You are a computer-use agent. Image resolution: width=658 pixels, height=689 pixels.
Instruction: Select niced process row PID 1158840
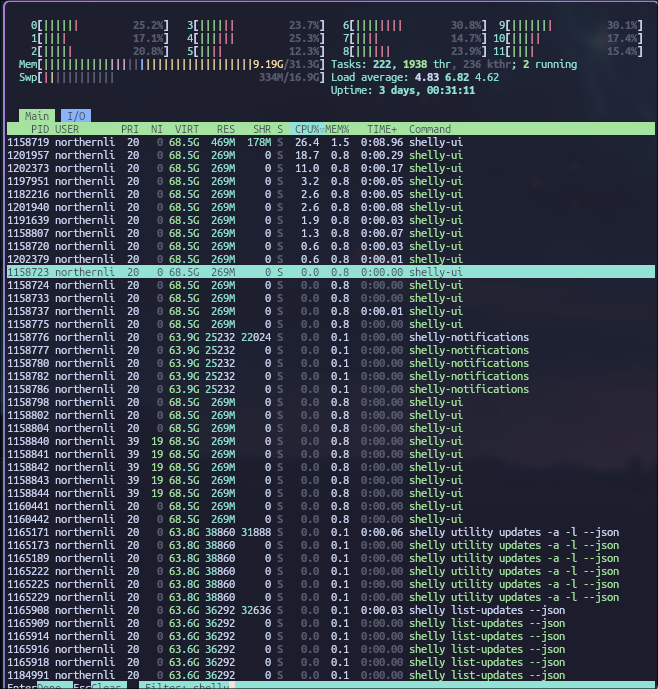click(x=331, y=441)
